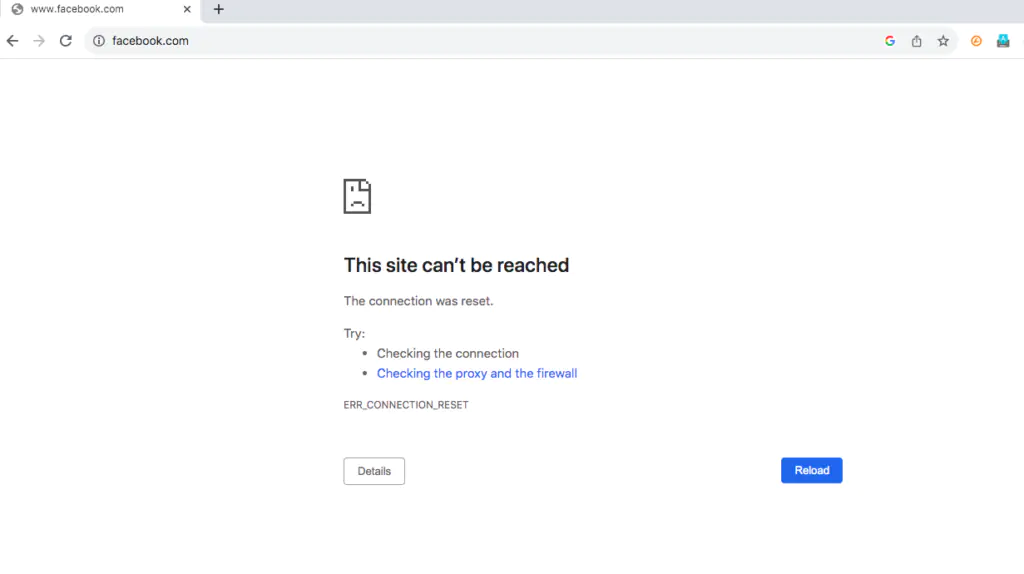Go back with the browser back arrow
The height and width of the screenshot is (574, 1024).
(x=12, y=41)
